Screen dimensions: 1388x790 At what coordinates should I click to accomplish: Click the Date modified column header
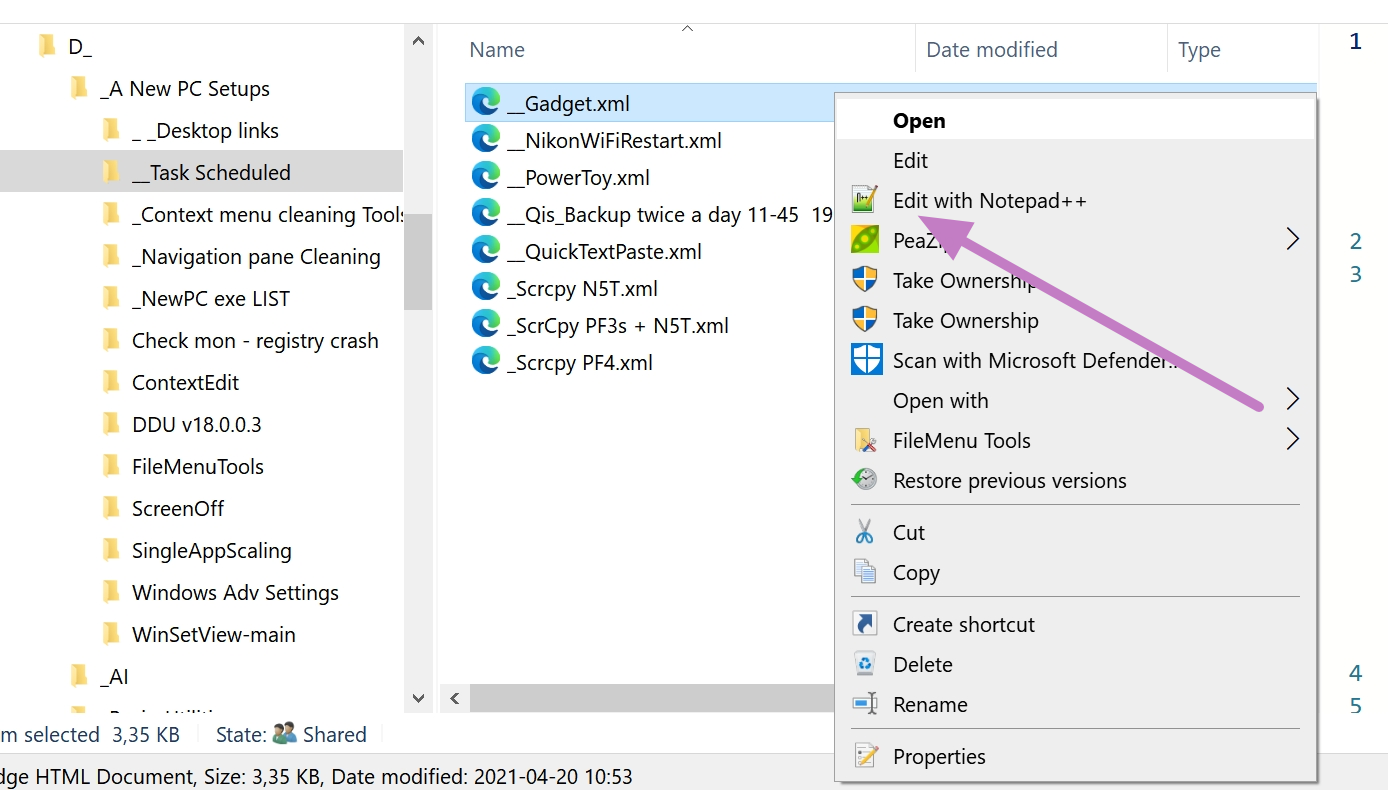tap(991, 50)
